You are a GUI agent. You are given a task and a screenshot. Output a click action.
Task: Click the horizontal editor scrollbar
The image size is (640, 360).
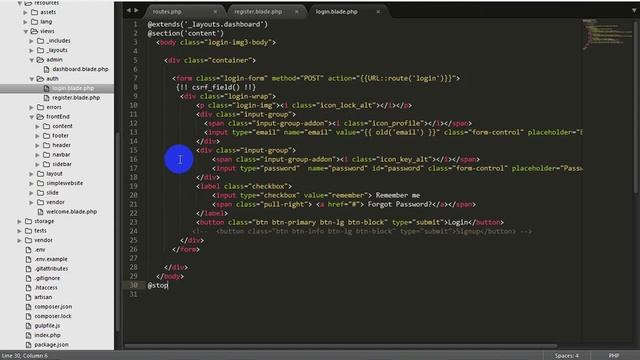point(341,346)
